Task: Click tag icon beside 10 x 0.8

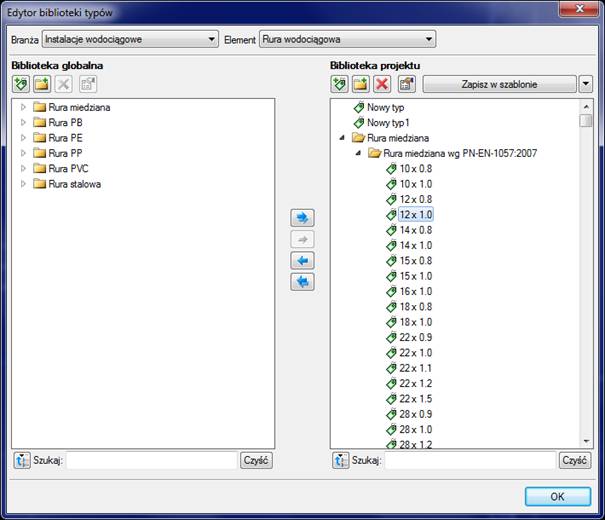Action: click(391, 169)
